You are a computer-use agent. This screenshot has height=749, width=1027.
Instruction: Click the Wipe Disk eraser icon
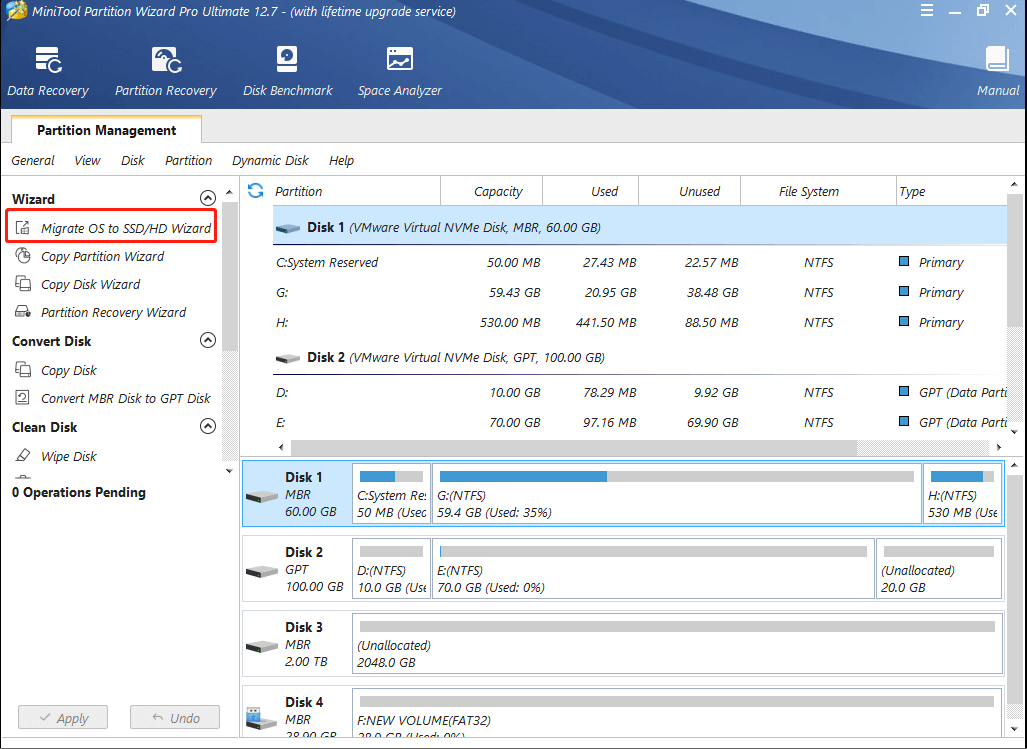pyautogui.click(x=23, y=455)
